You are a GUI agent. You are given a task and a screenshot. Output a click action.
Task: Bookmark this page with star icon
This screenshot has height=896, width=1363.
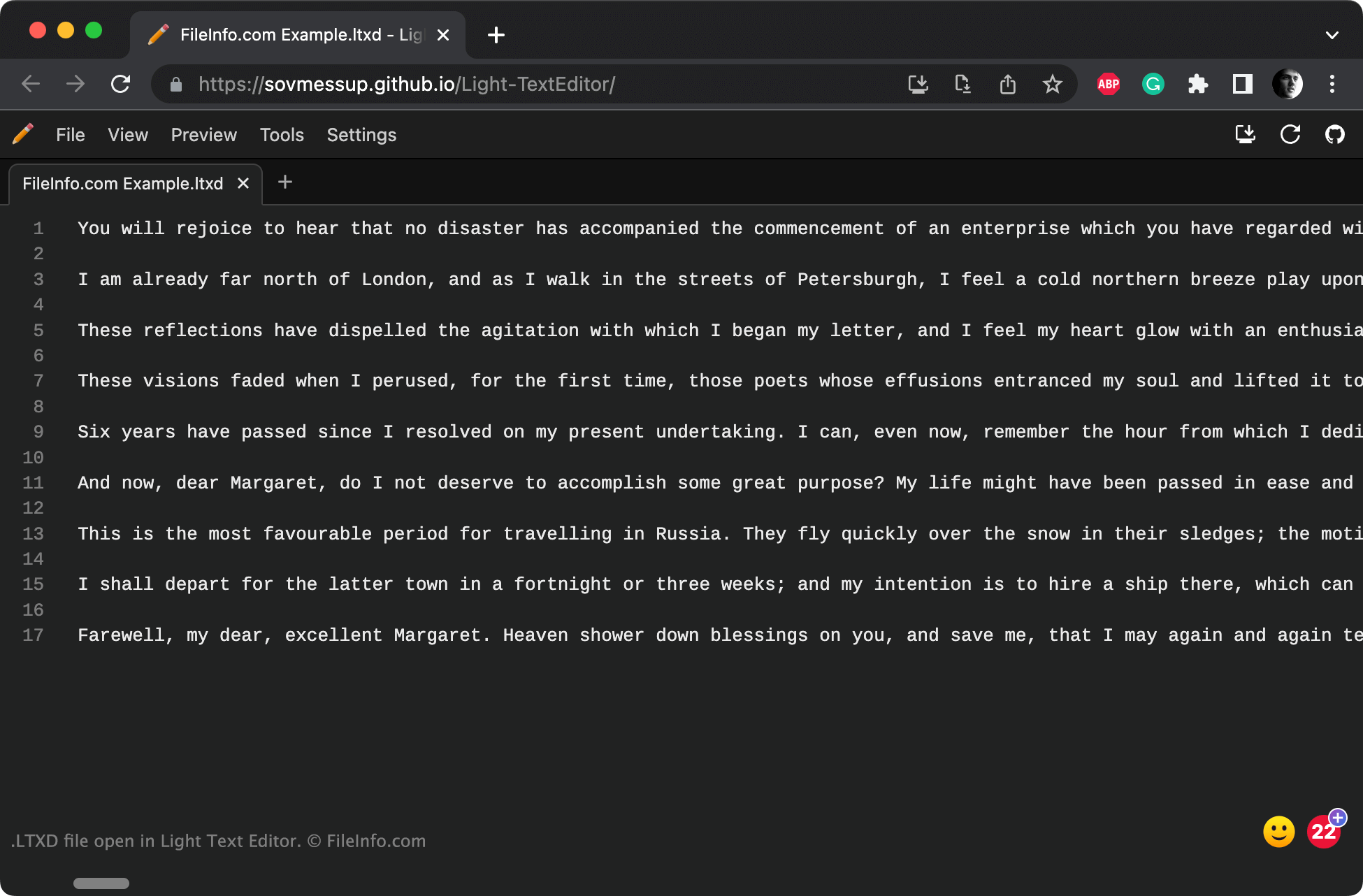1052,85
